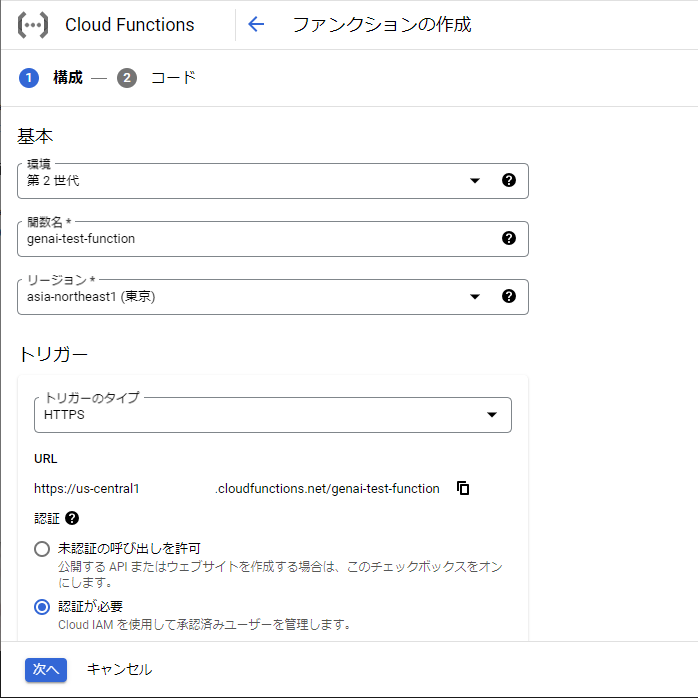This screenshot has height=698, width=698.
Task: Open the 環境 dropdown showing 第 2 世代
Action: coord(273,181)
